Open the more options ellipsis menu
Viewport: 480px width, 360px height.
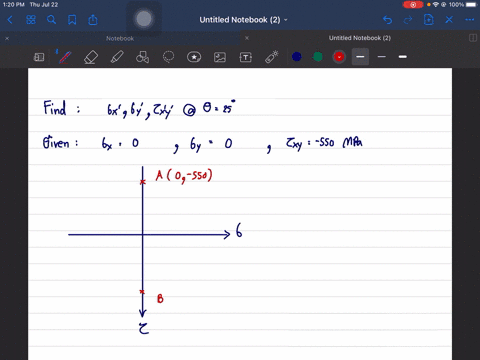point(470,20)
